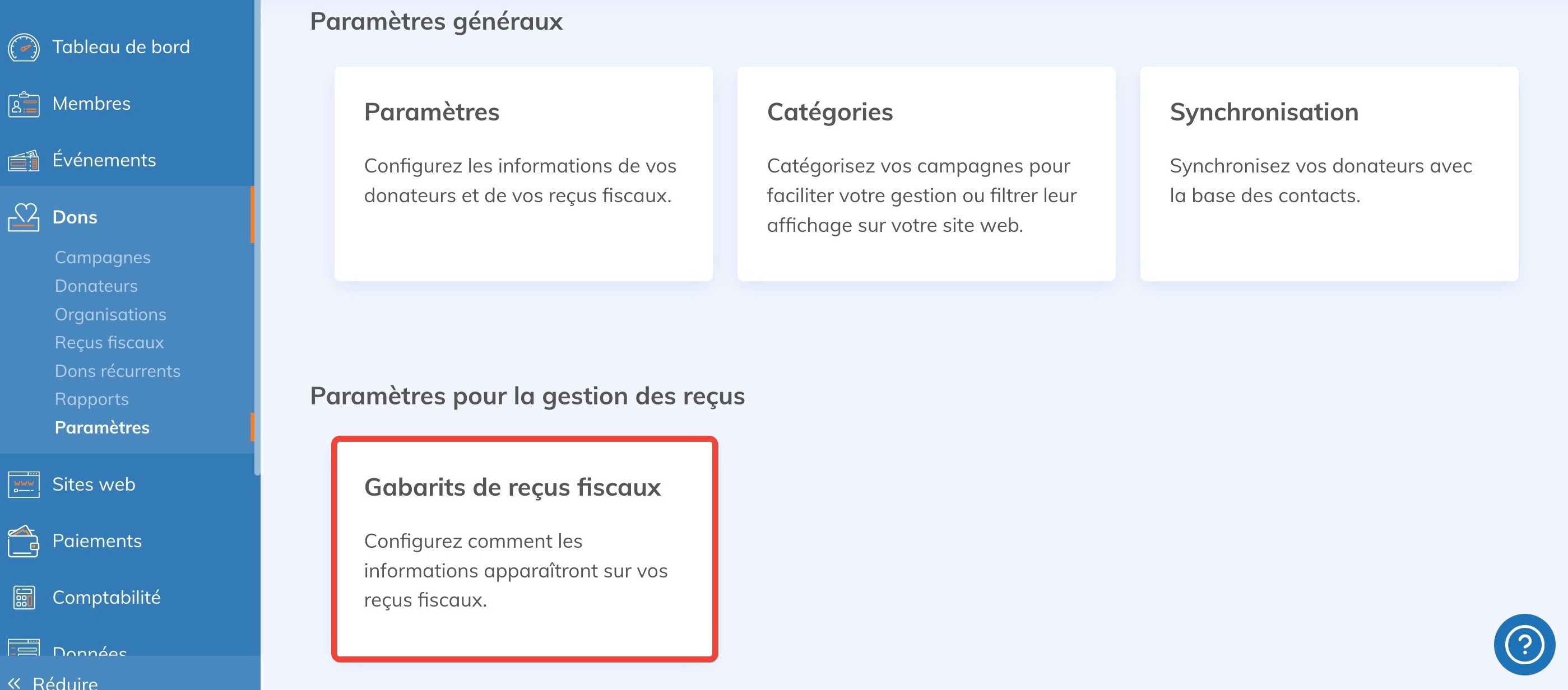Click the Sites web browser icon
Viewport: 1568px width, 690px height.
pos(24,484)
